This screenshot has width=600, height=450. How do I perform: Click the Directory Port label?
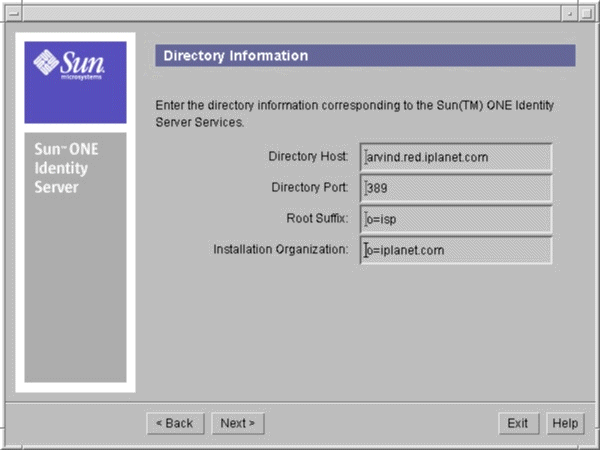click(x=310, y=188)
